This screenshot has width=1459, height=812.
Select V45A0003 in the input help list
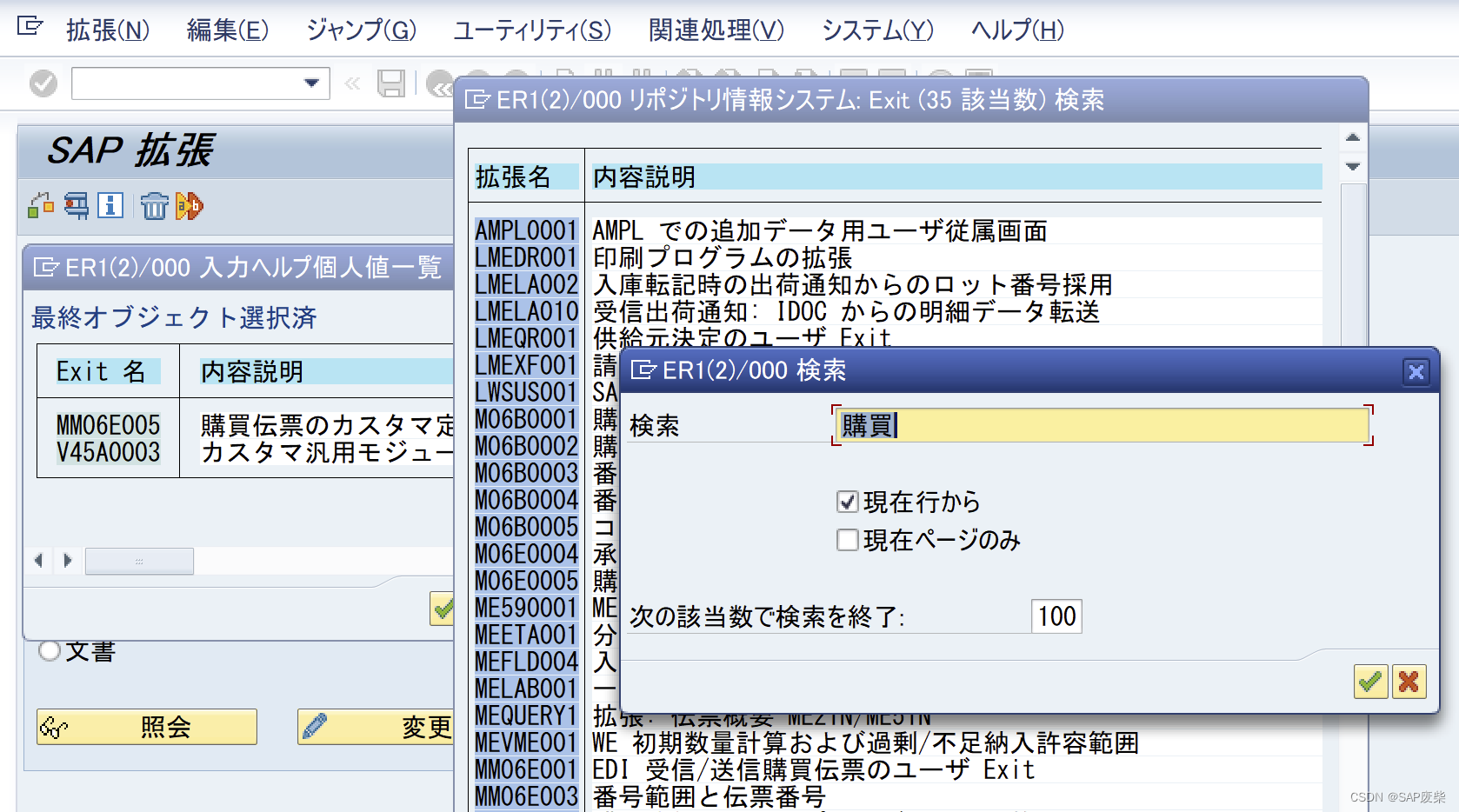click(108, 452)
